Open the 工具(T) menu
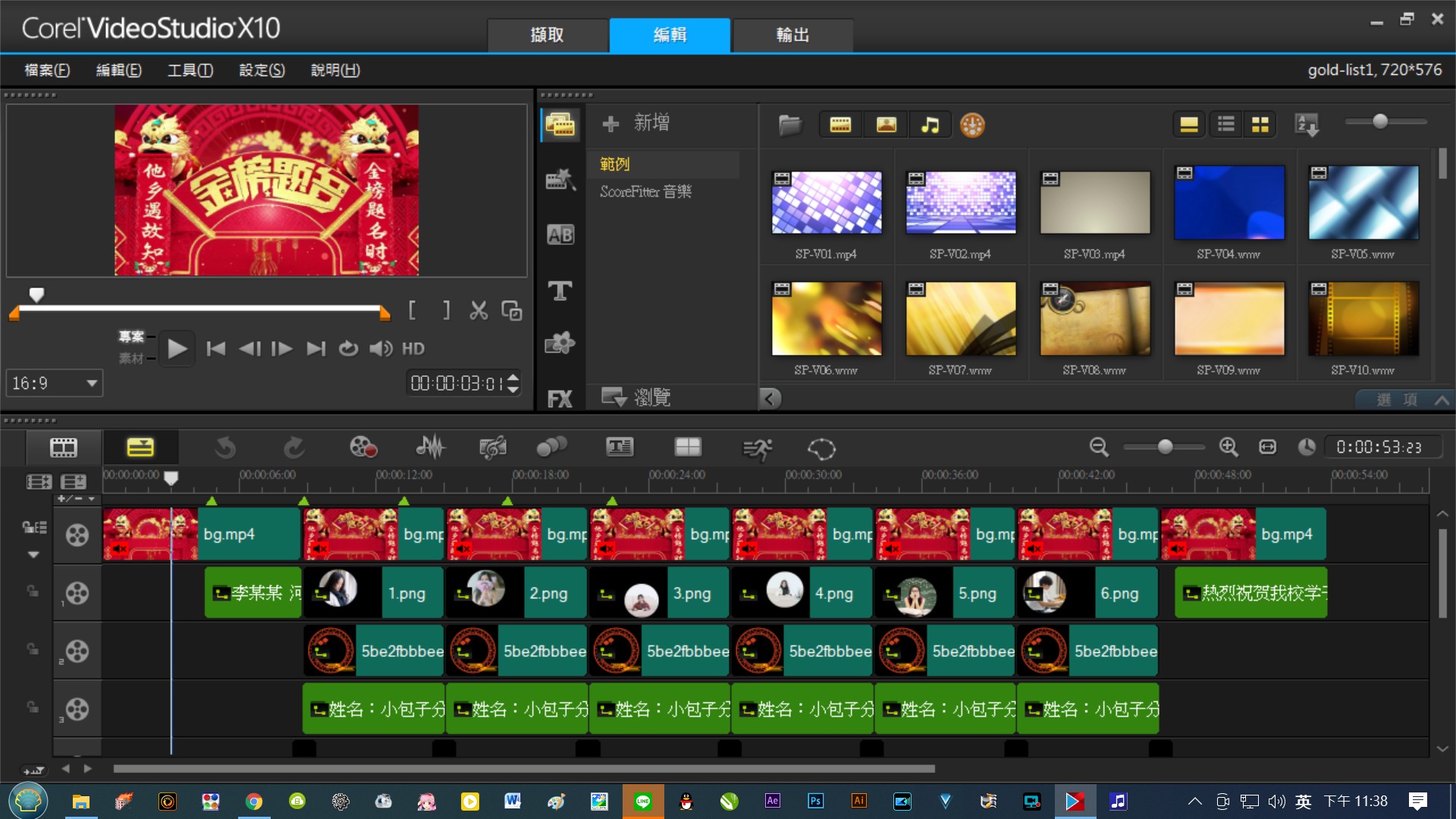 (190, 71)
